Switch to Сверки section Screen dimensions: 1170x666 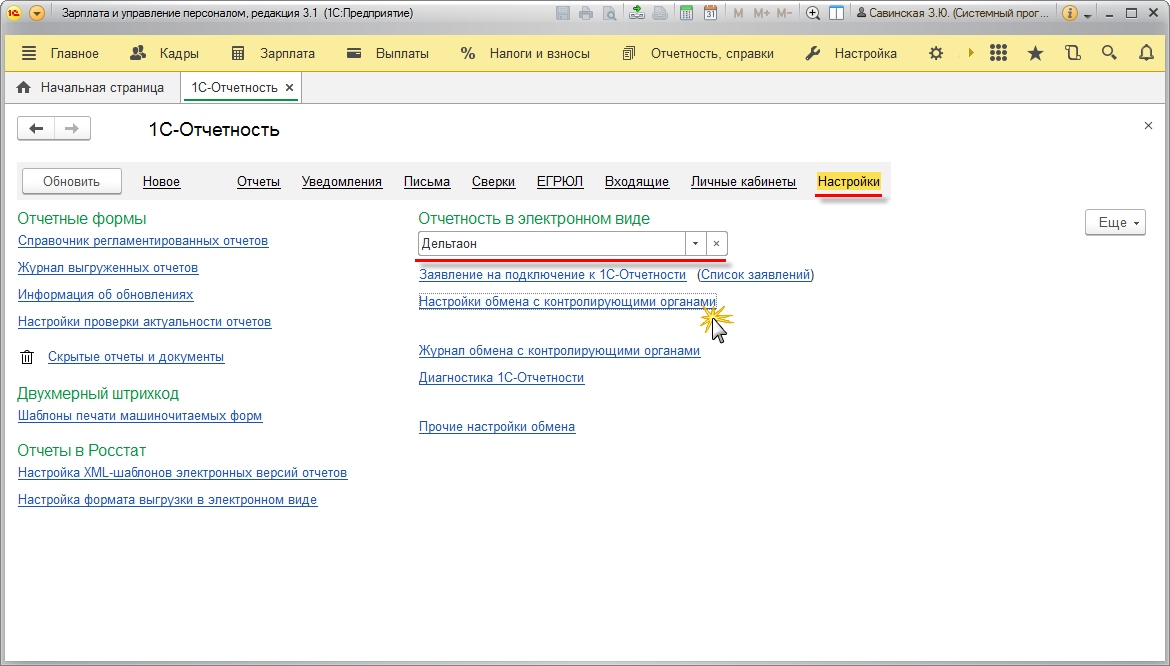click(x=493, y=181)
